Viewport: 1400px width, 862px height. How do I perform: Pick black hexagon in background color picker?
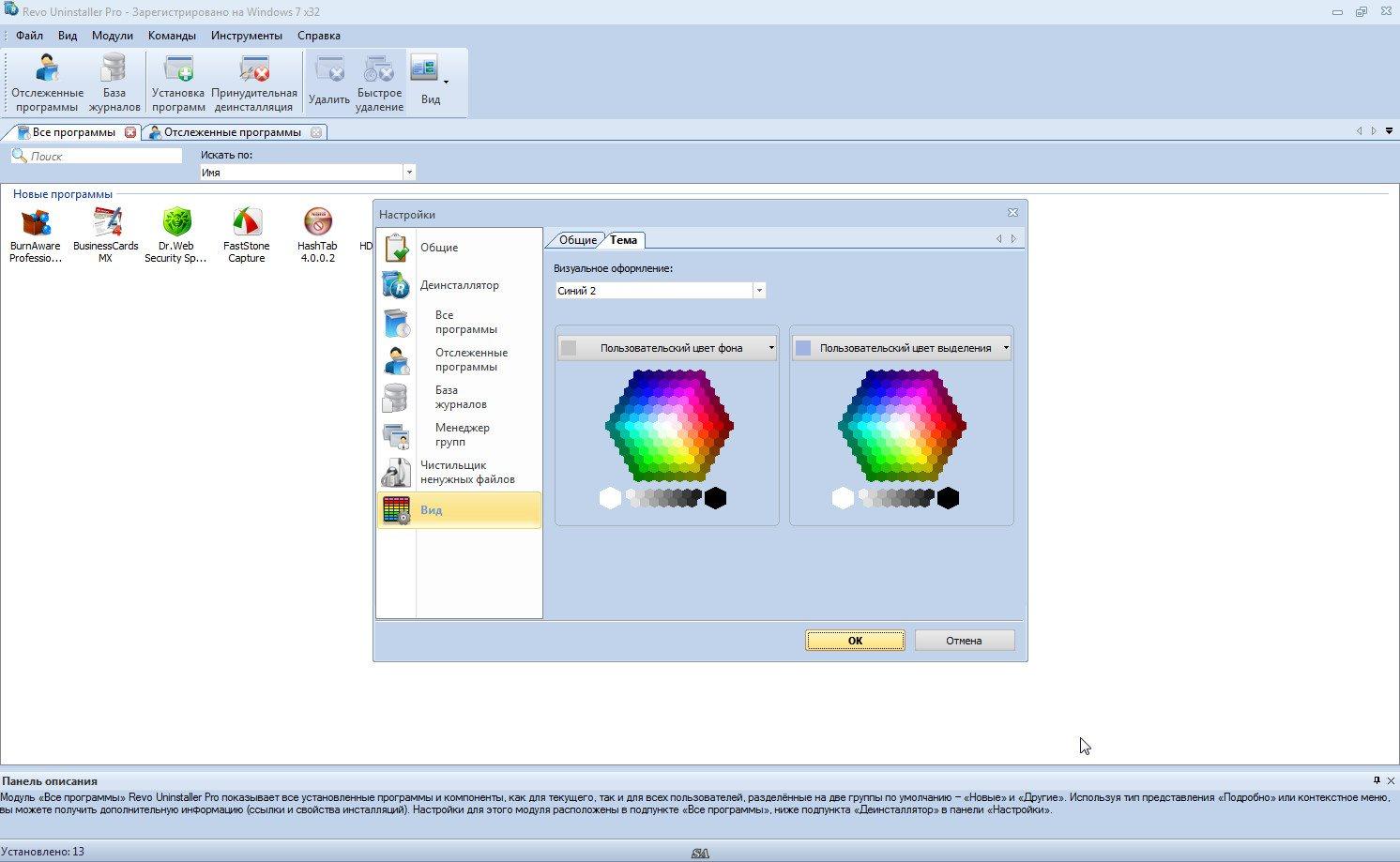click(715, 498)
